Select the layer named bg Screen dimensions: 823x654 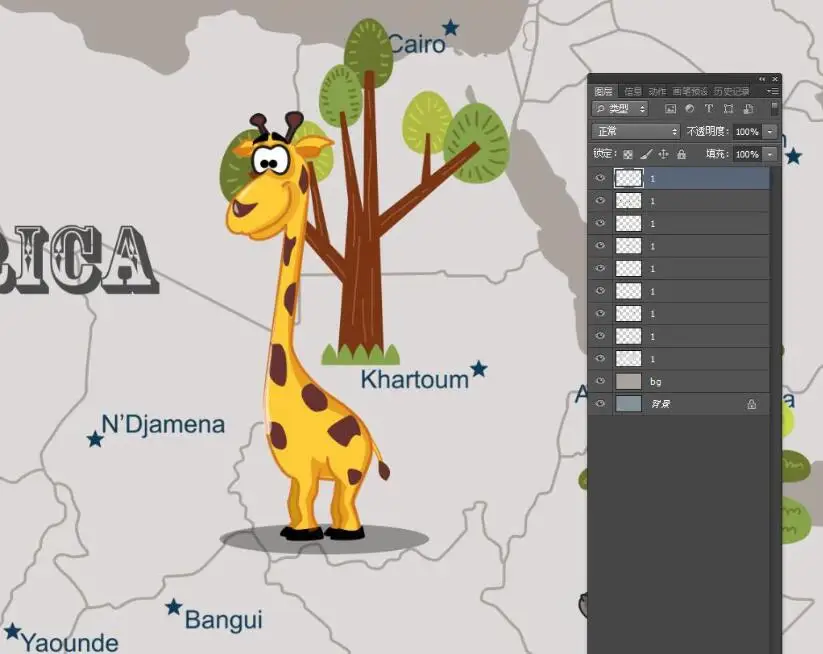coord(678,381)
